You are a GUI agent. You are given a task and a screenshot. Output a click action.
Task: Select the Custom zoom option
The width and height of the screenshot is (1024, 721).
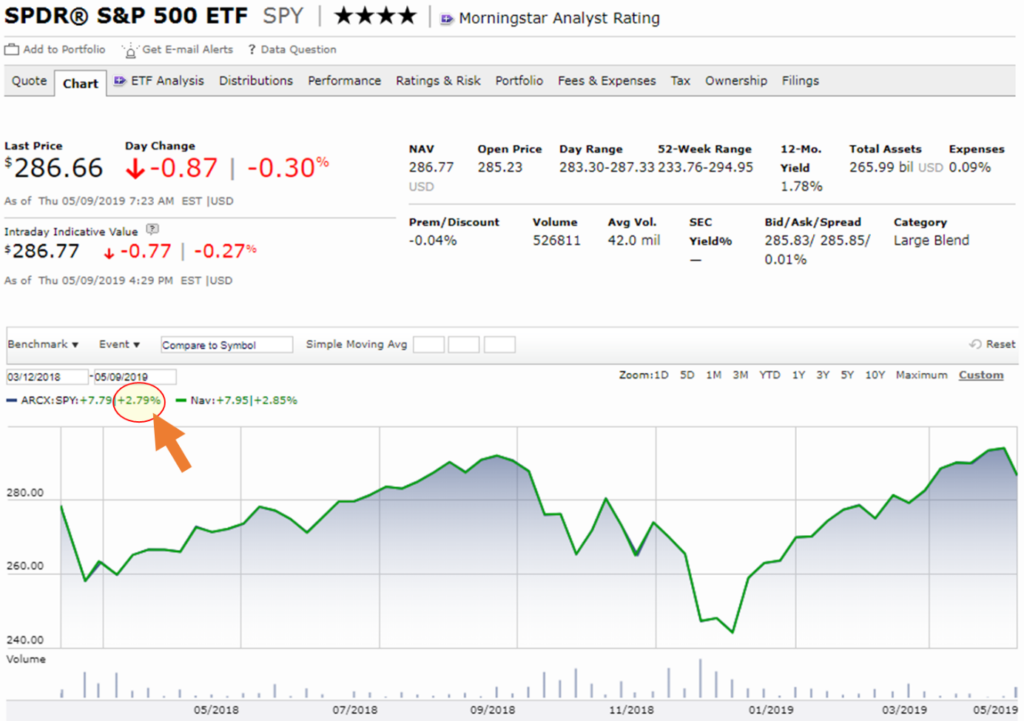click(981, 375)
